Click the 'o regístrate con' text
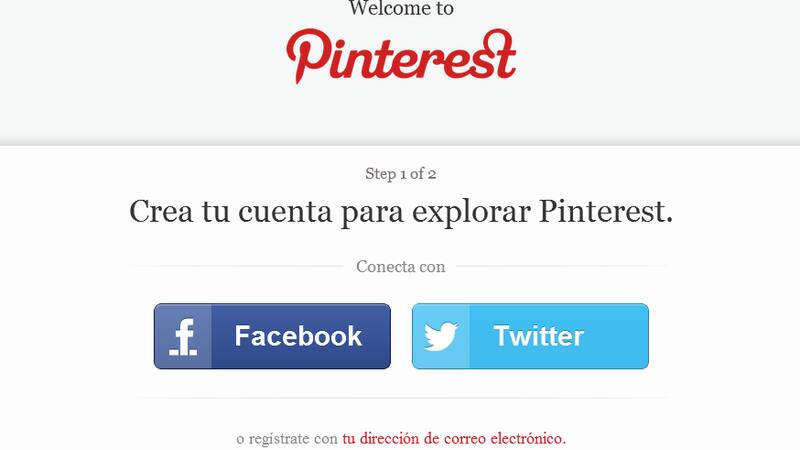This screenshot has width=800, height=450. click(x=287, y=439)
